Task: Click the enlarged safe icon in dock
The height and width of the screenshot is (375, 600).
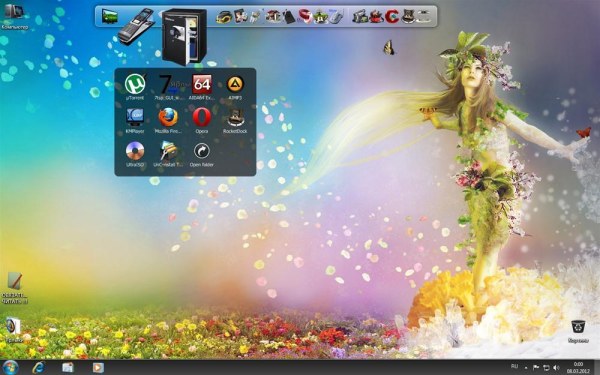Action: [x=184, y=36]
